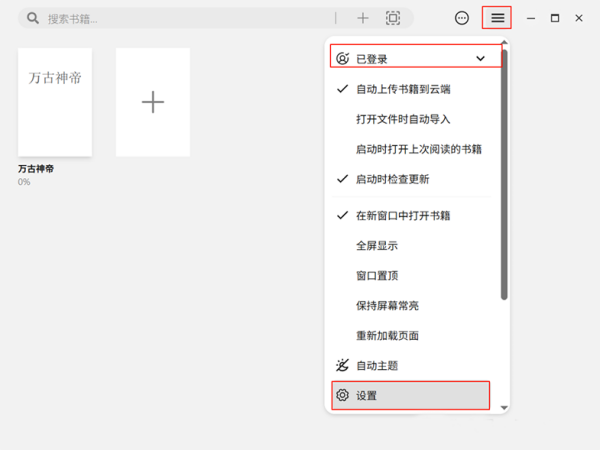Click the auto theme icon

click(x=342, y=365)
